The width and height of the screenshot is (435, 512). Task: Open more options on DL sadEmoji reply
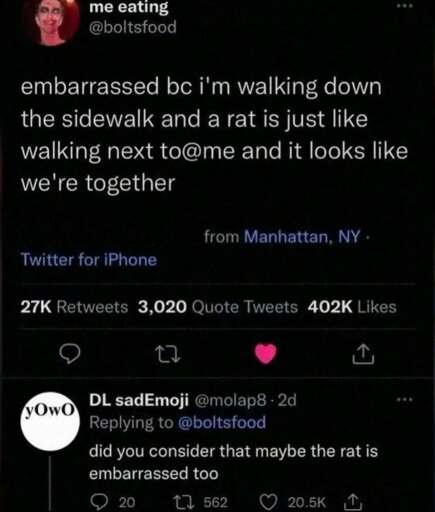click(405, 399)
